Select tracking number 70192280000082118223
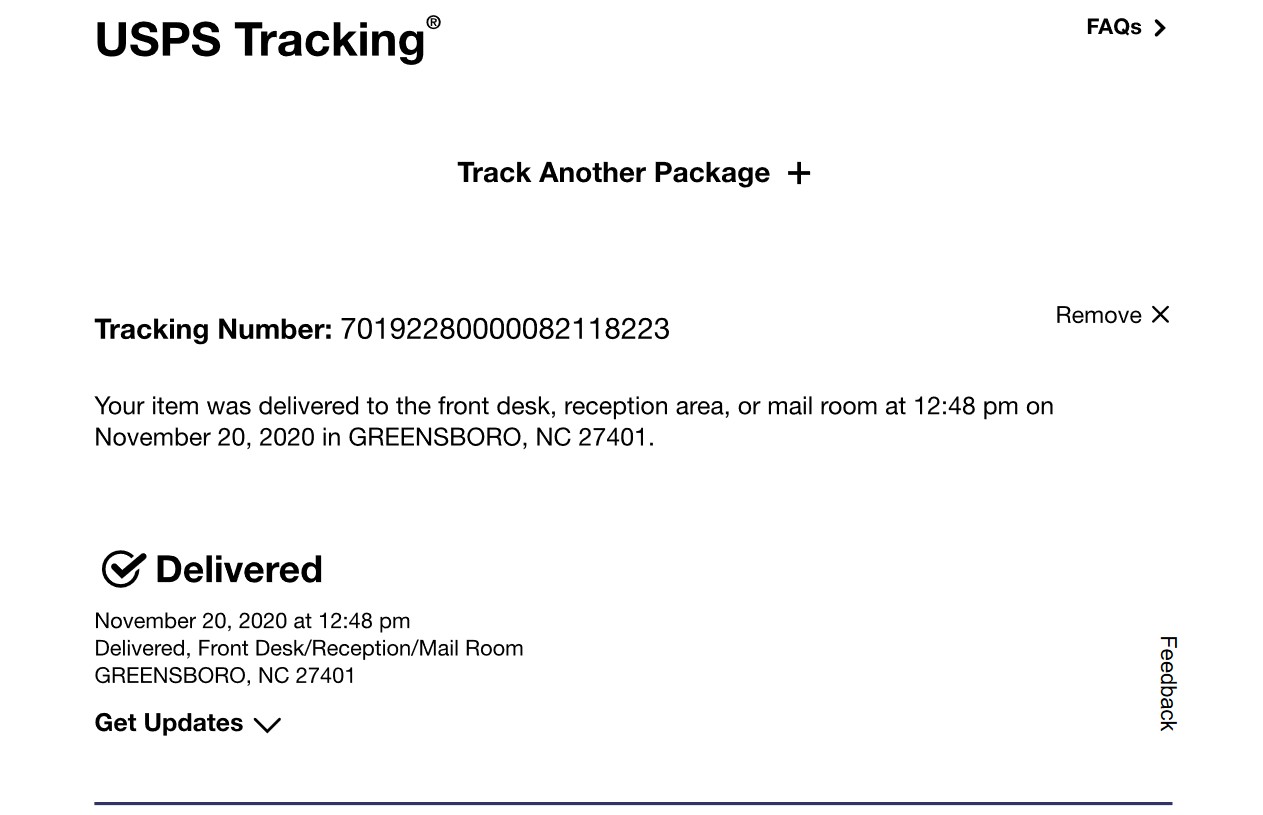This screenshot has width=1263, height=815. click(x=505, y=329)
